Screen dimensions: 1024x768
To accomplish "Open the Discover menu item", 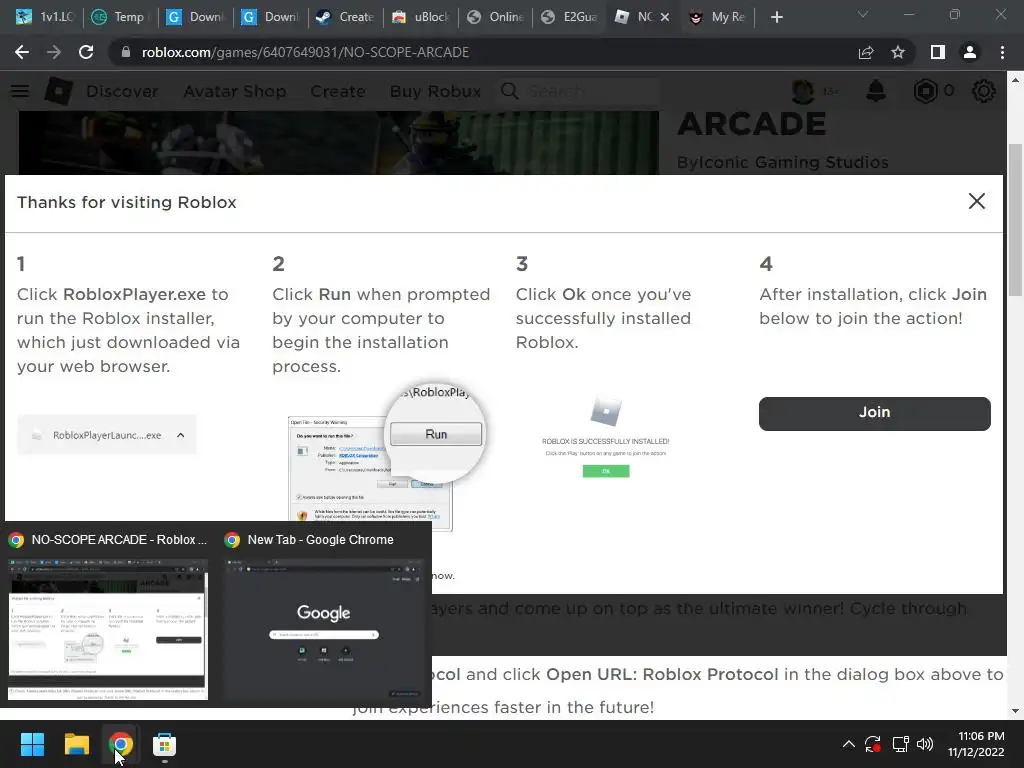I will (122, 91).
